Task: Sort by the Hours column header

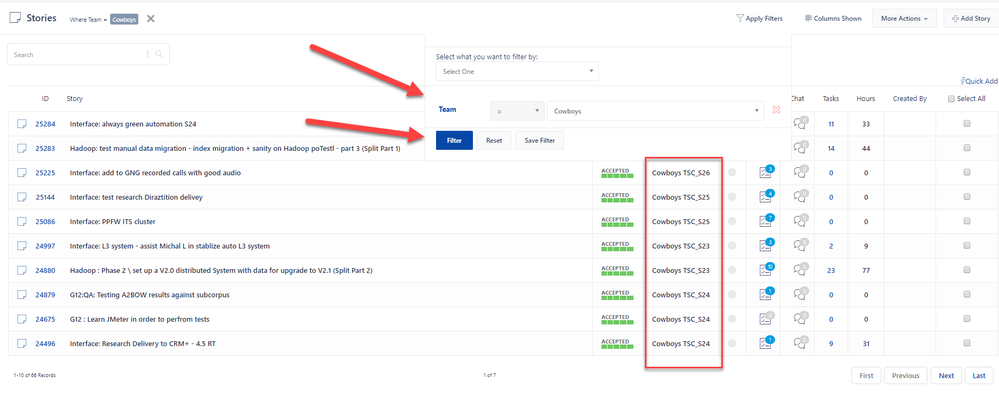Action: pyautogui.click(x=866, y=99)
